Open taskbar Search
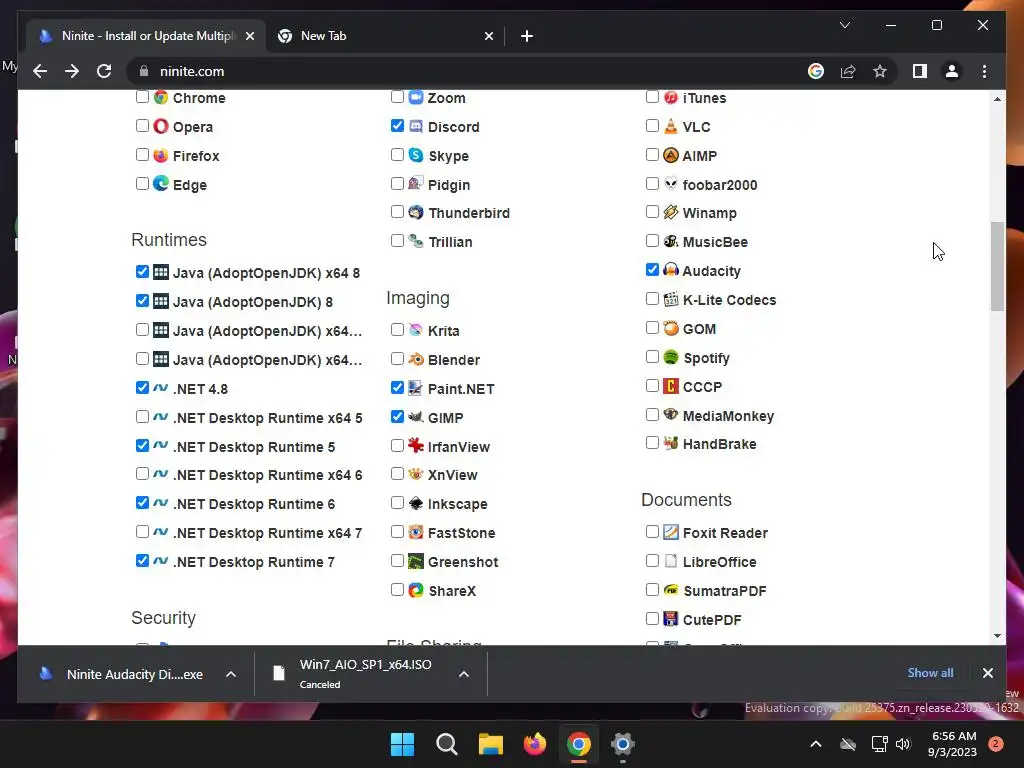The width and height of the screenshot is (1024, 768). 447,744
